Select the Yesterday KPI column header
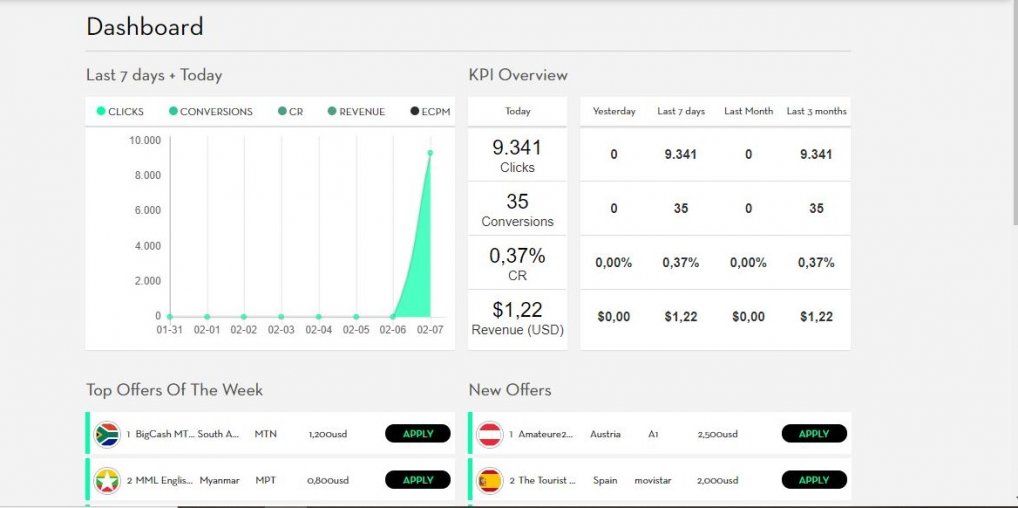The height and width of the screenshot is (508, 1018). click(x=614, y=111)
